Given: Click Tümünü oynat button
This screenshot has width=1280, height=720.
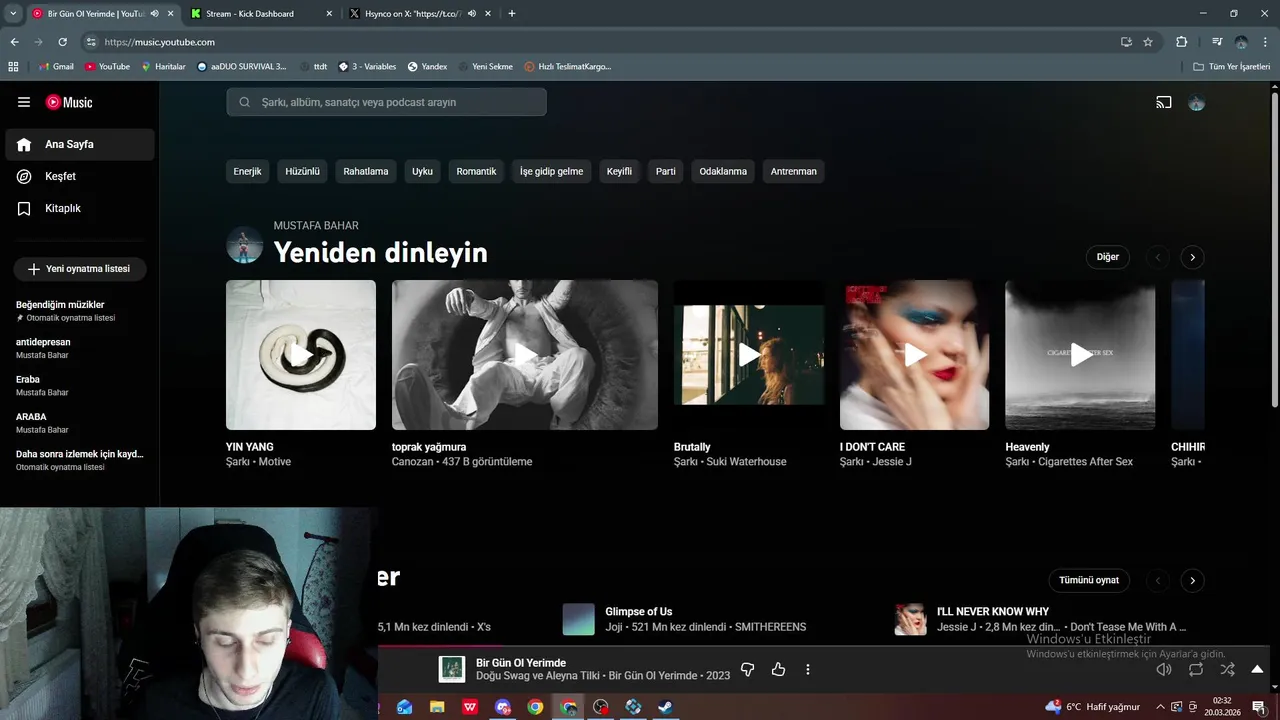Looking at the screenshot, I should pyautogui.click(x=1089, y=580).
